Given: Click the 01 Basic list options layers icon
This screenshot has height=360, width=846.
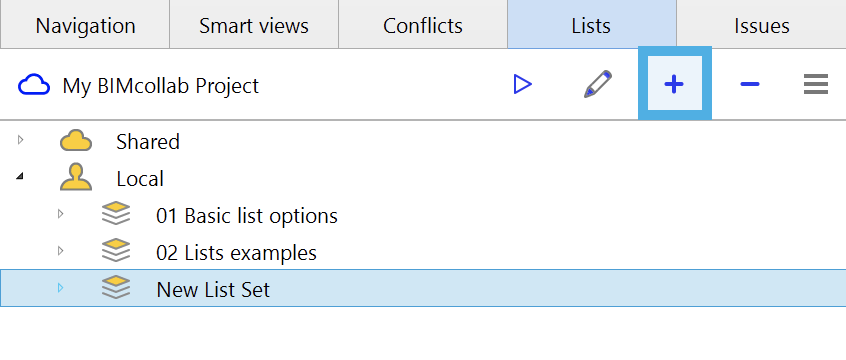Looking at the screenshot, I should 116,214.
